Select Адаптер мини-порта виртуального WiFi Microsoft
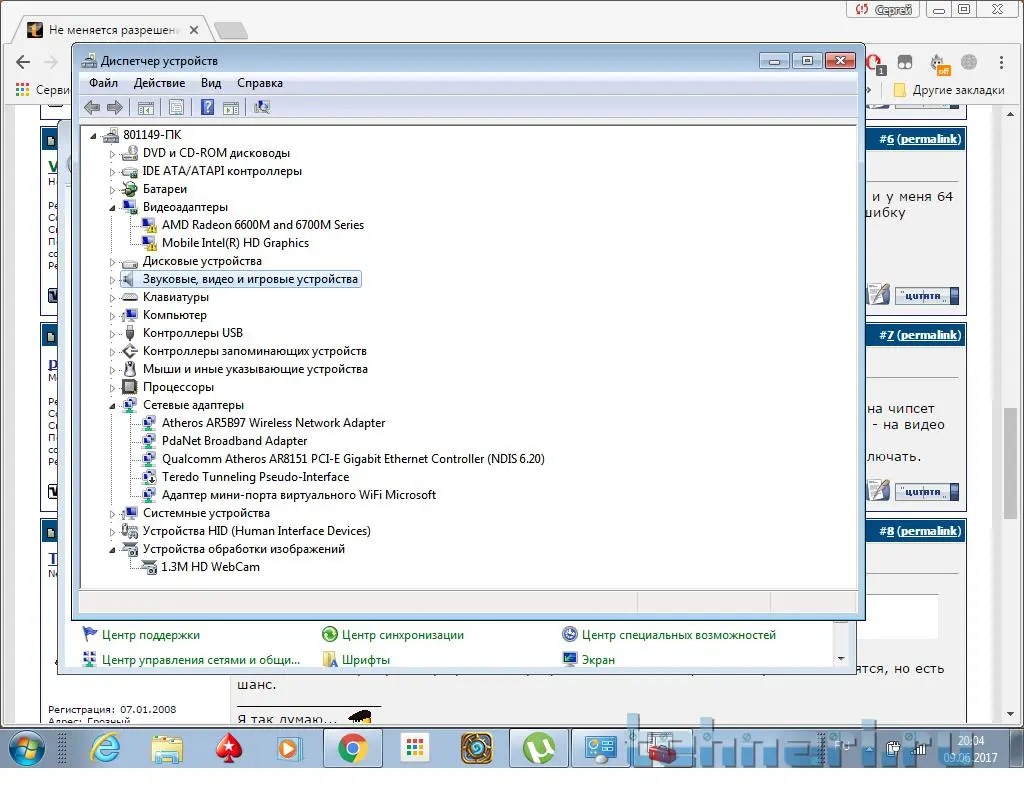 pyautogui.click(x=298, y=495)
